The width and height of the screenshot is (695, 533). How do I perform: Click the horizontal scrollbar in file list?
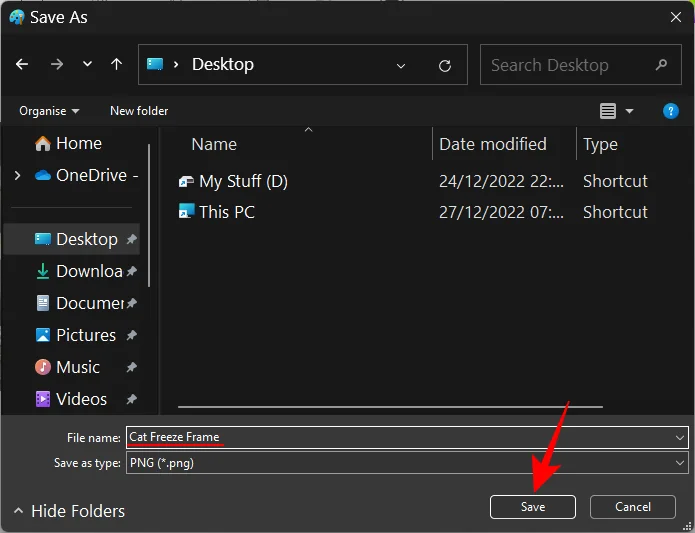(390, 407)
